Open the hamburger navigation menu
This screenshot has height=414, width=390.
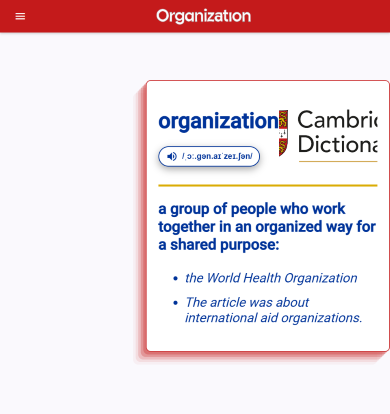pyautogui.click(x=20, y=16)
